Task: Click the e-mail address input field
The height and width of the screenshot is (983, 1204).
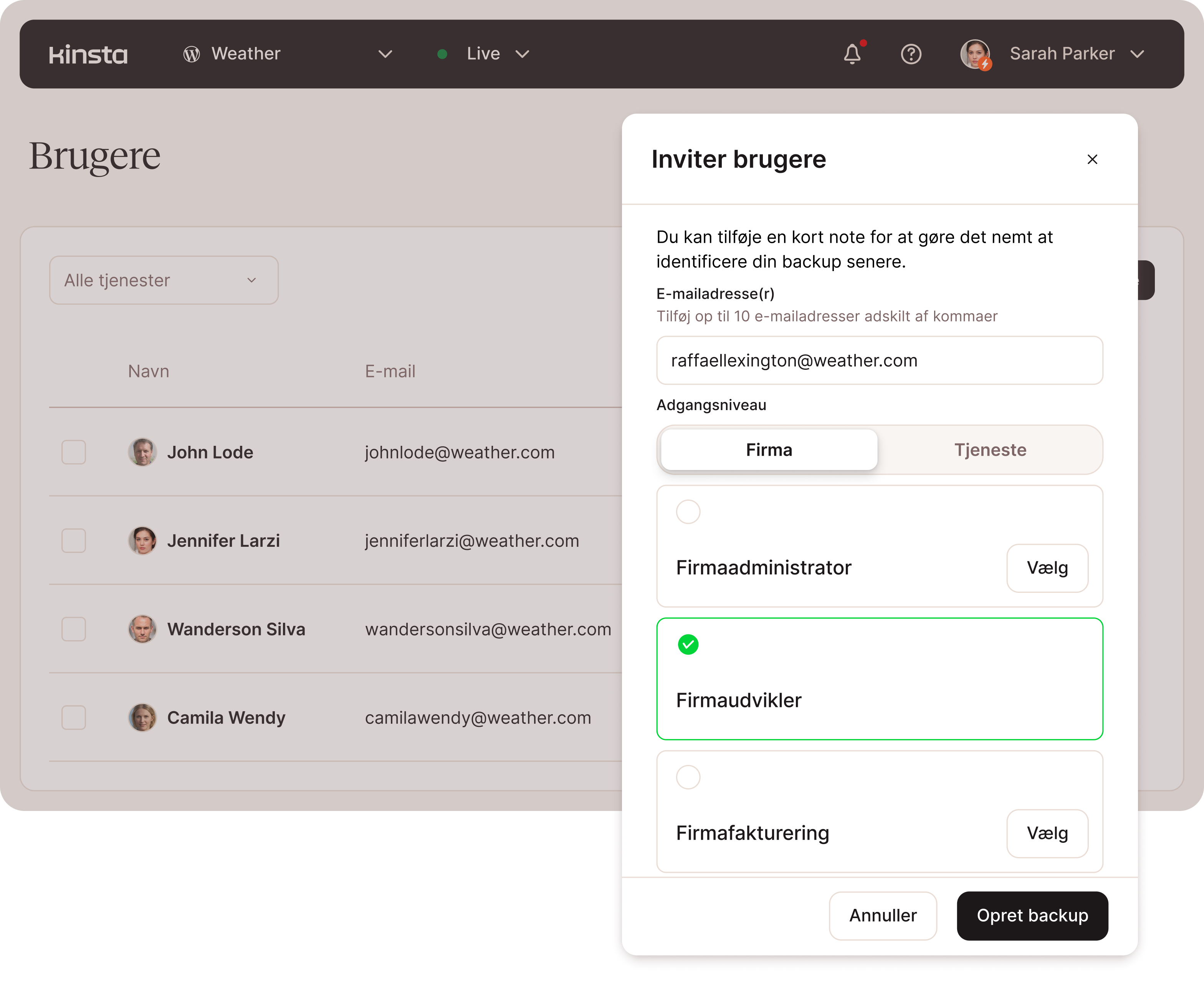Action: click(x=879, y=361)
